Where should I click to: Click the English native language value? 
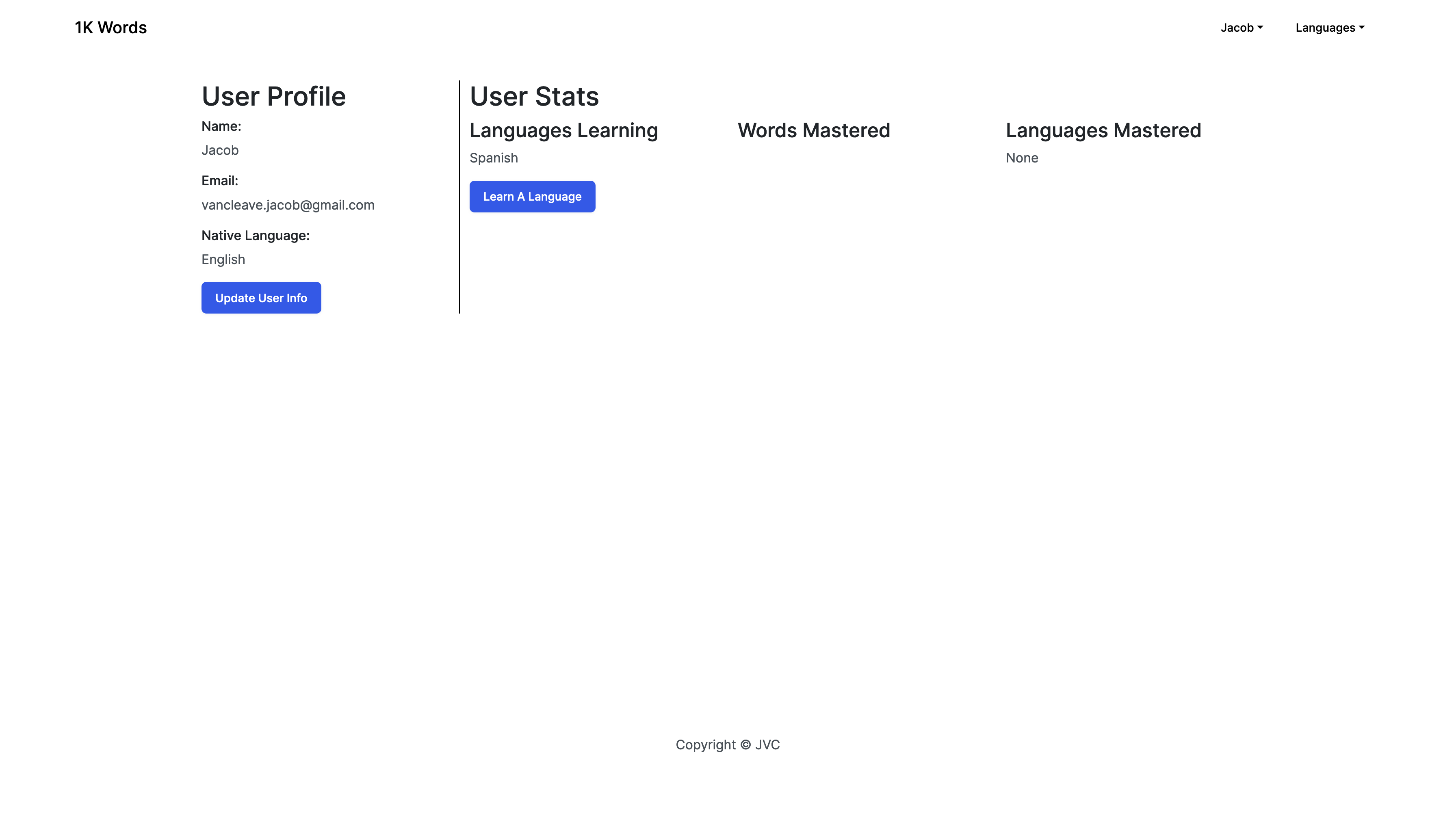(223, 259)
